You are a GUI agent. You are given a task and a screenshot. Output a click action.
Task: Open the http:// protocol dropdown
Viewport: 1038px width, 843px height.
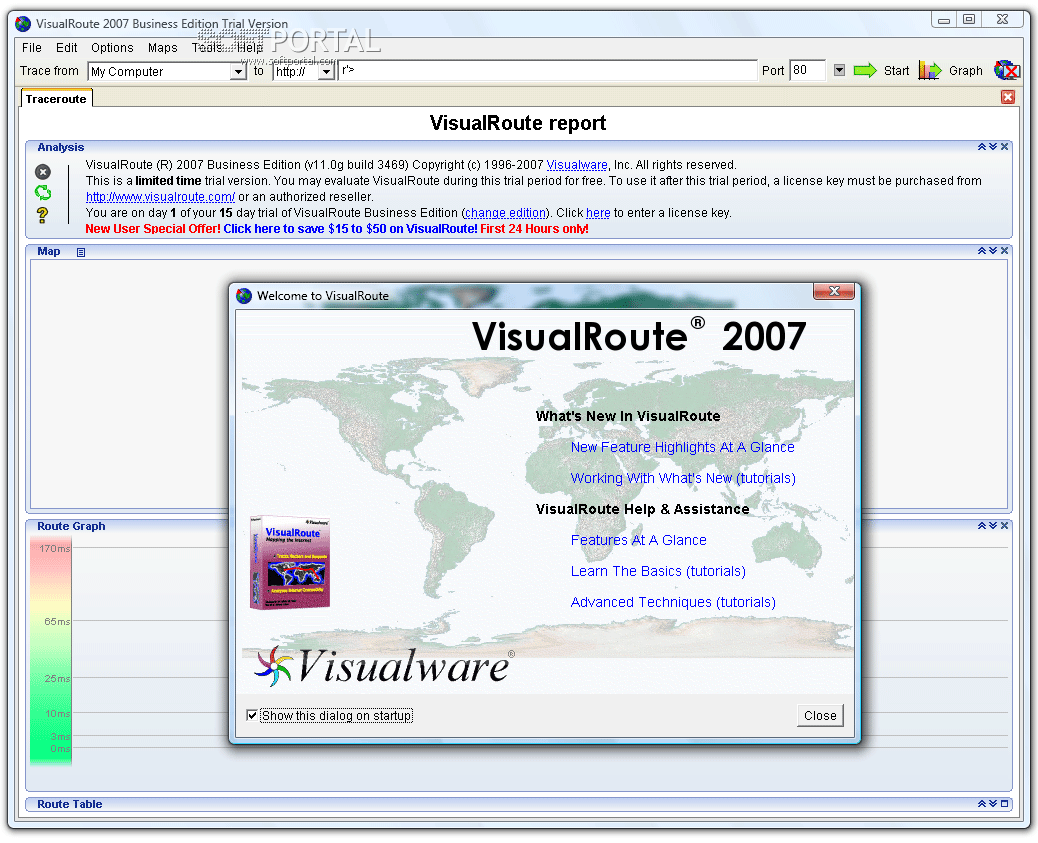(326, 72)
